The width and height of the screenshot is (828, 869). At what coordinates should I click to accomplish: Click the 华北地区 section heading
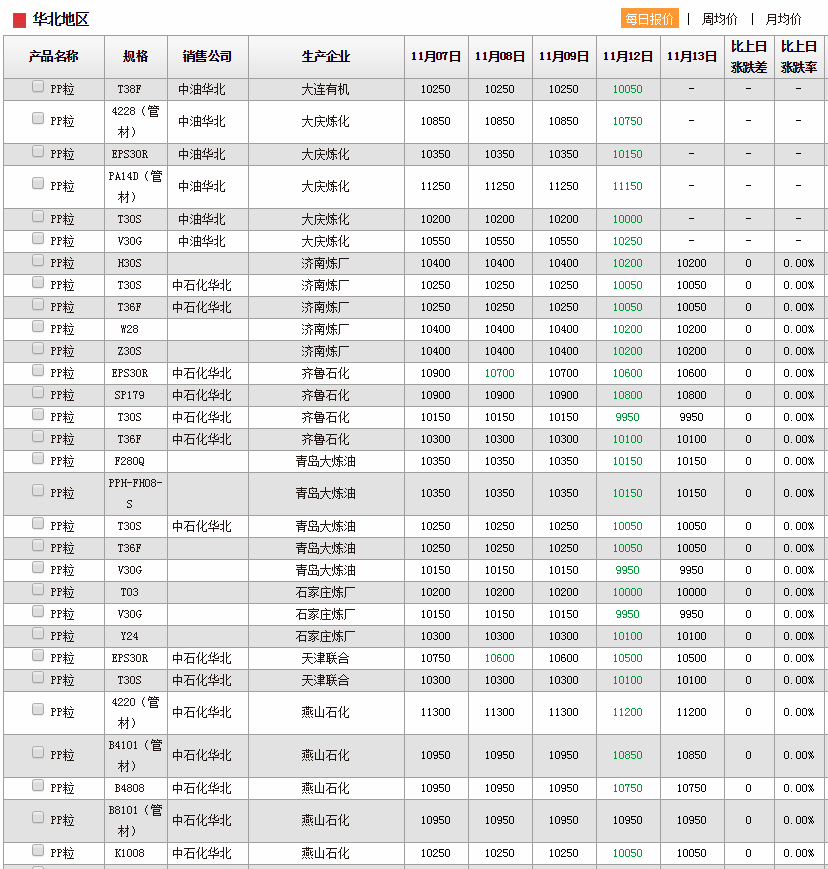click(61, 20)
